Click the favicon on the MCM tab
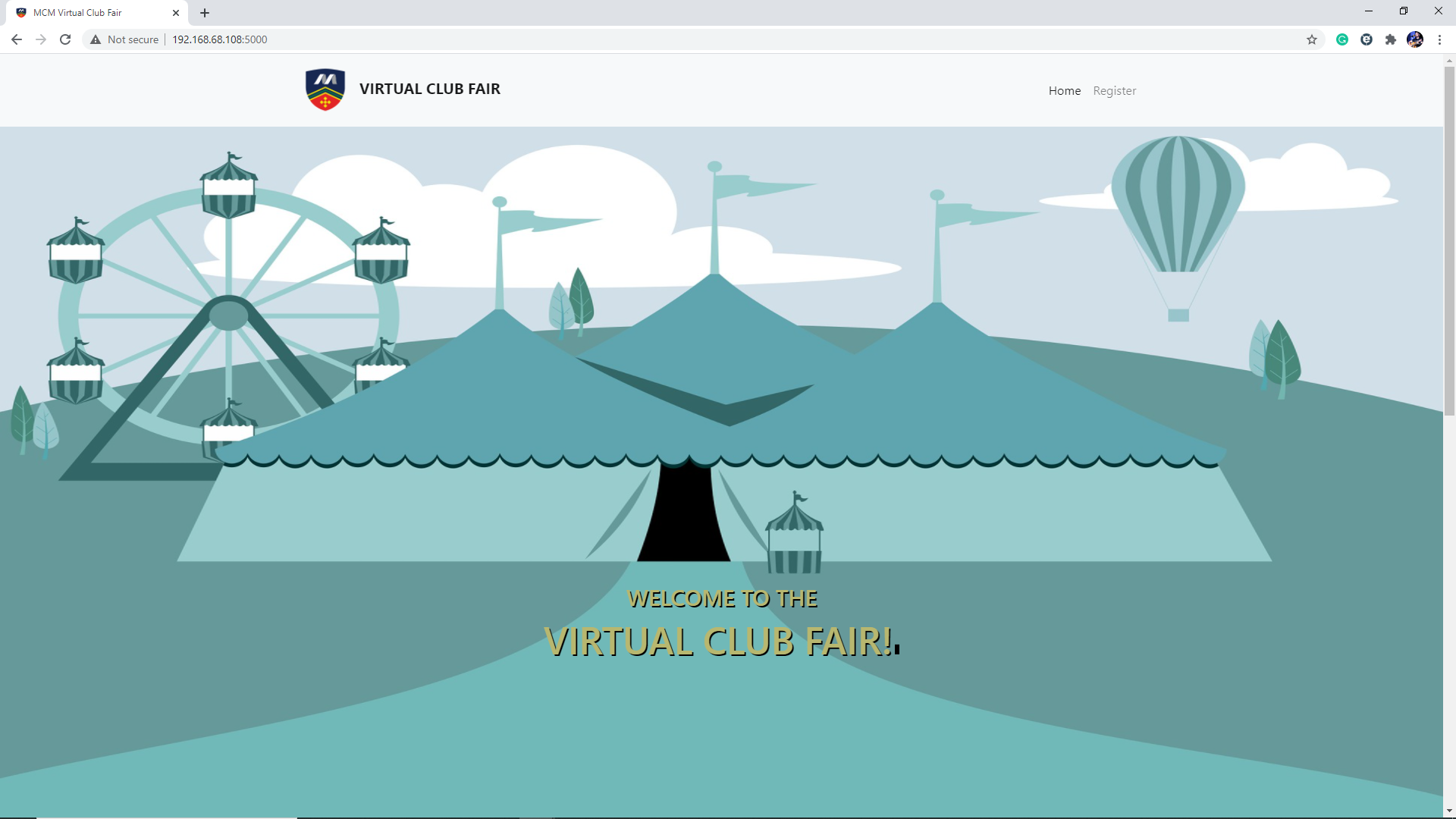The width and height of the screenshot is (1456, 819). click(21, 12)
